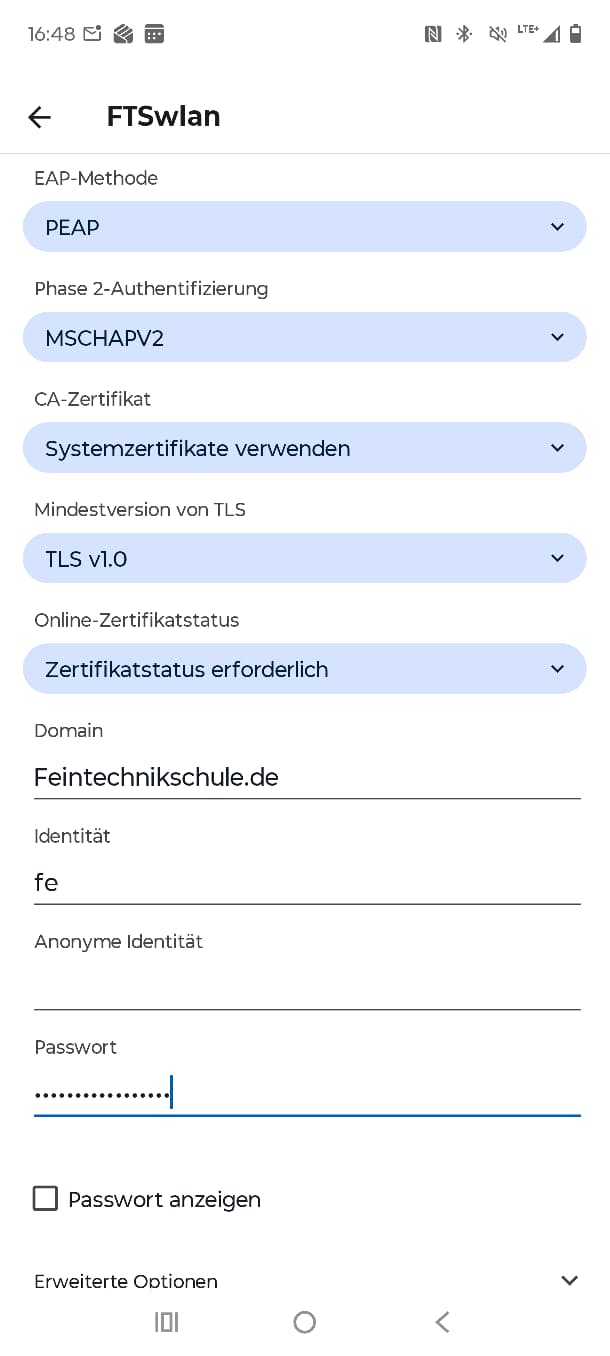Tap the mail icon in status bar
The width and height of the screenshot is (610, 1356).
92,34
